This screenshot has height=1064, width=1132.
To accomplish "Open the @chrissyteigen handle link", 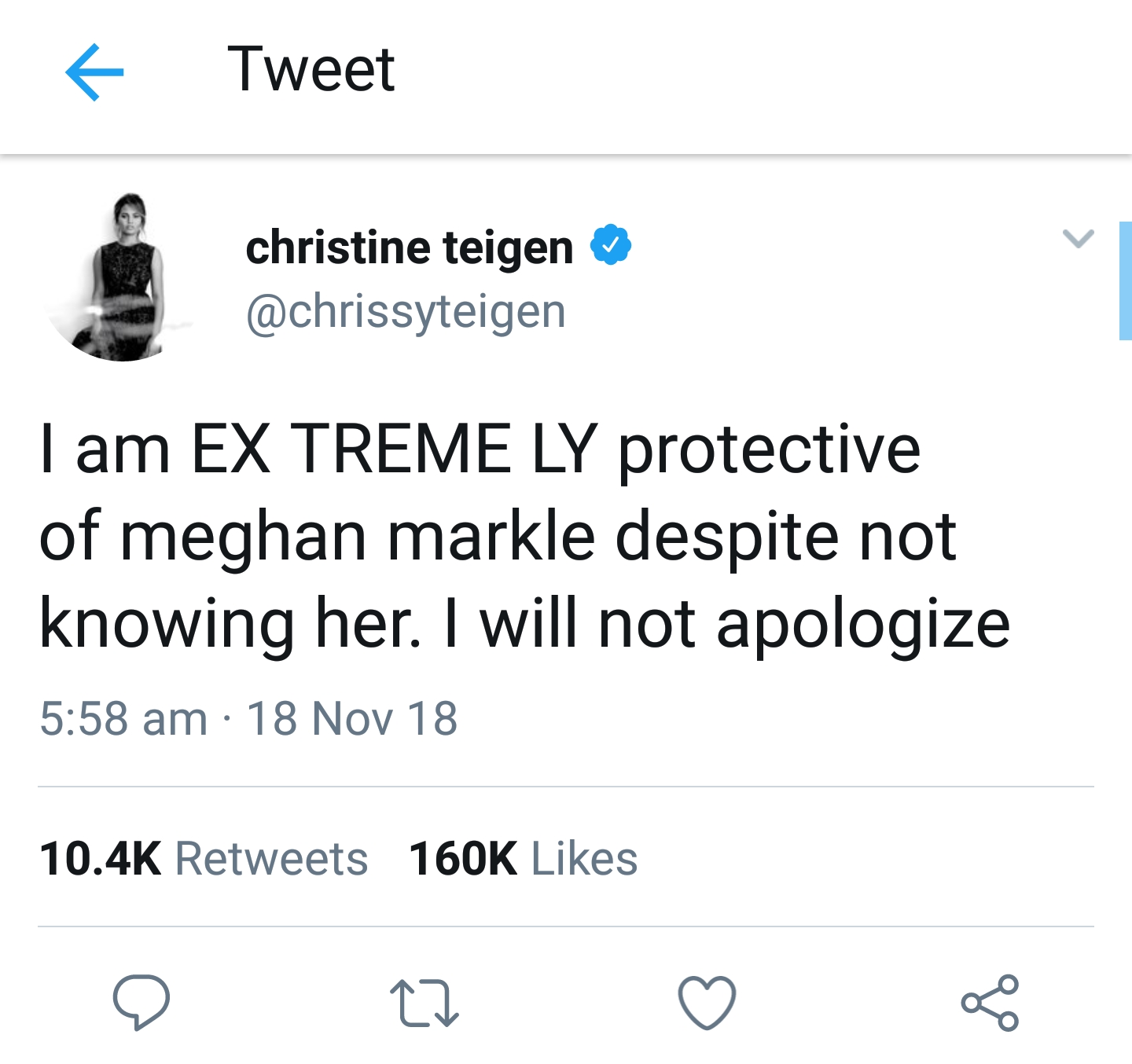I will (406, 313).
